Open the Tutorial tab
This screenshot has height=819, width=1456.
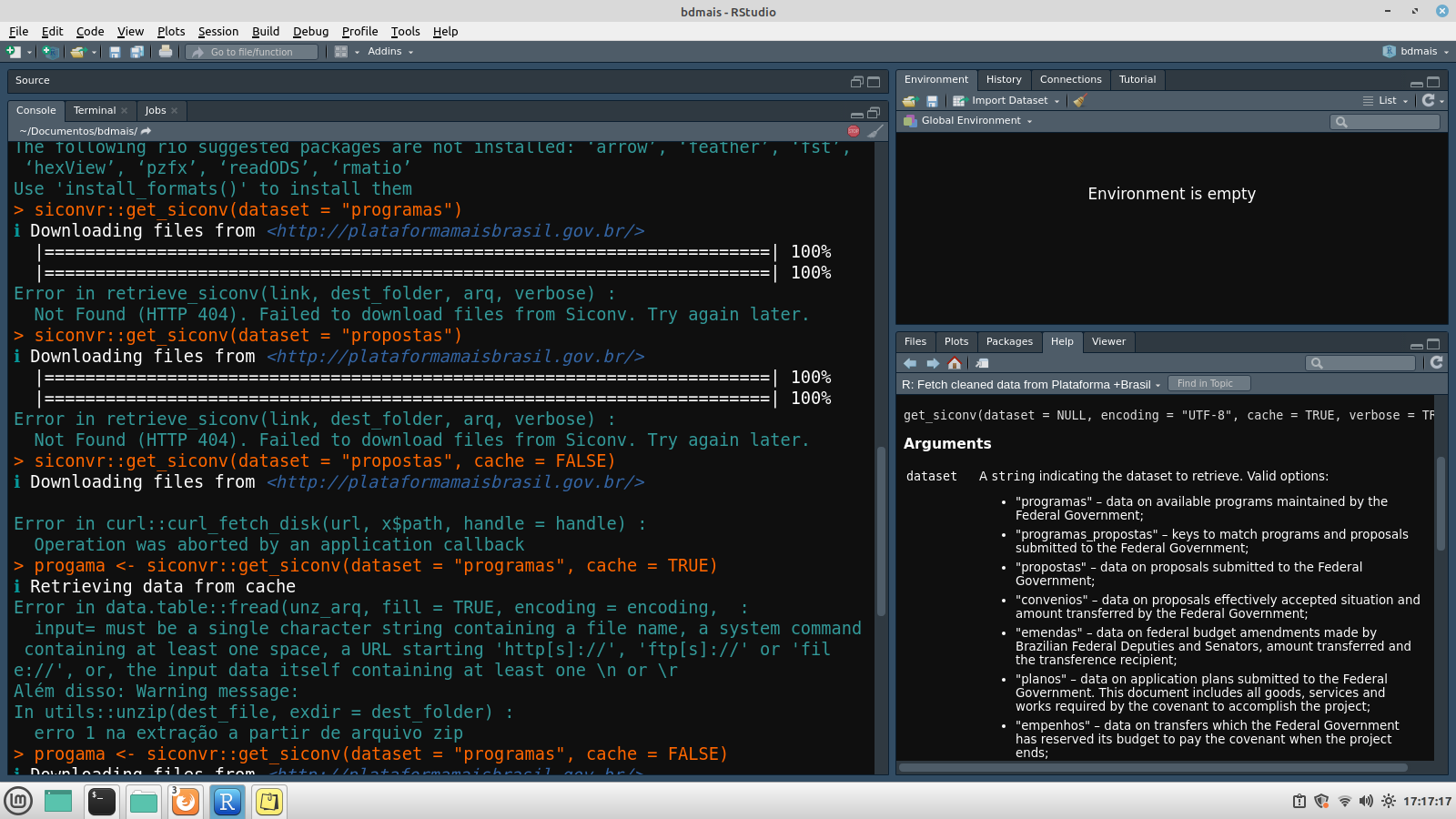[1137, 80]
